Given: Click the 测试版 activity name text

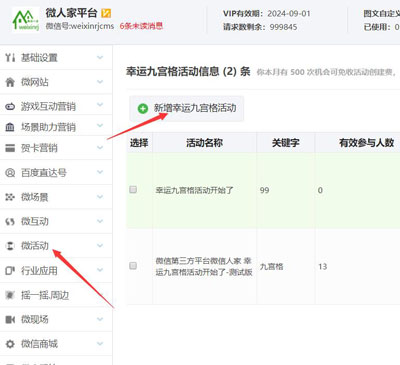Looking at the screenshot, I should tap(204, 266).
